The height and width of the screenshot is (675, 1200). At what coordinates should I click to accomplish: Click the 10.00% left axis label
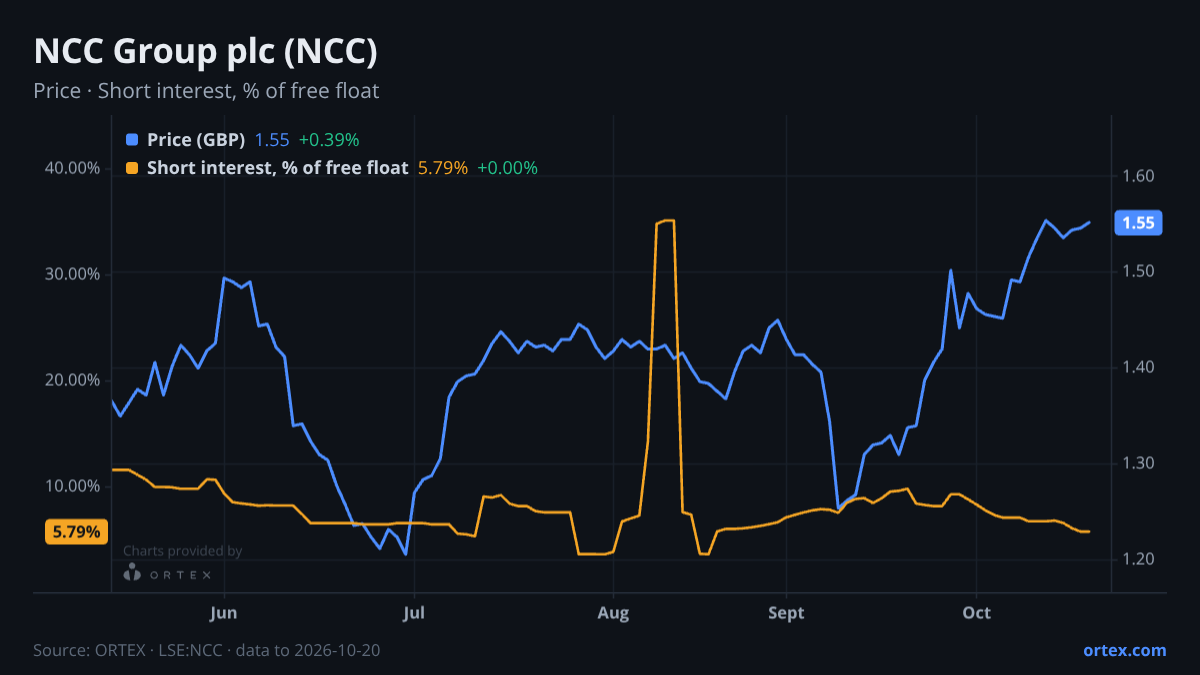pyautogui.click(x=73, y=486)
